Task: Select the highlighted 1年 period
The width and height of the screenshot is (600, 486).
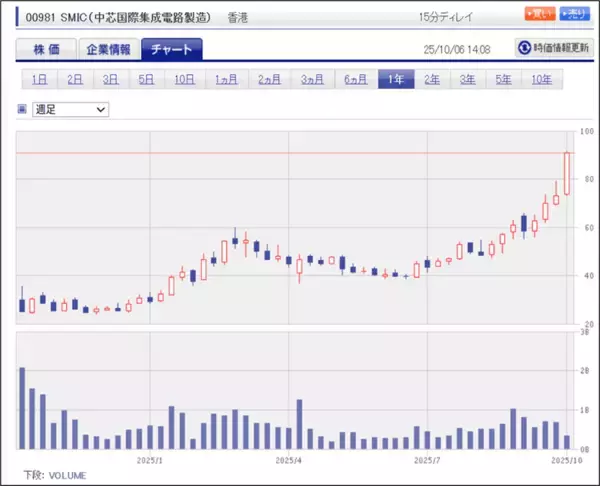Action: pos(395,79)
